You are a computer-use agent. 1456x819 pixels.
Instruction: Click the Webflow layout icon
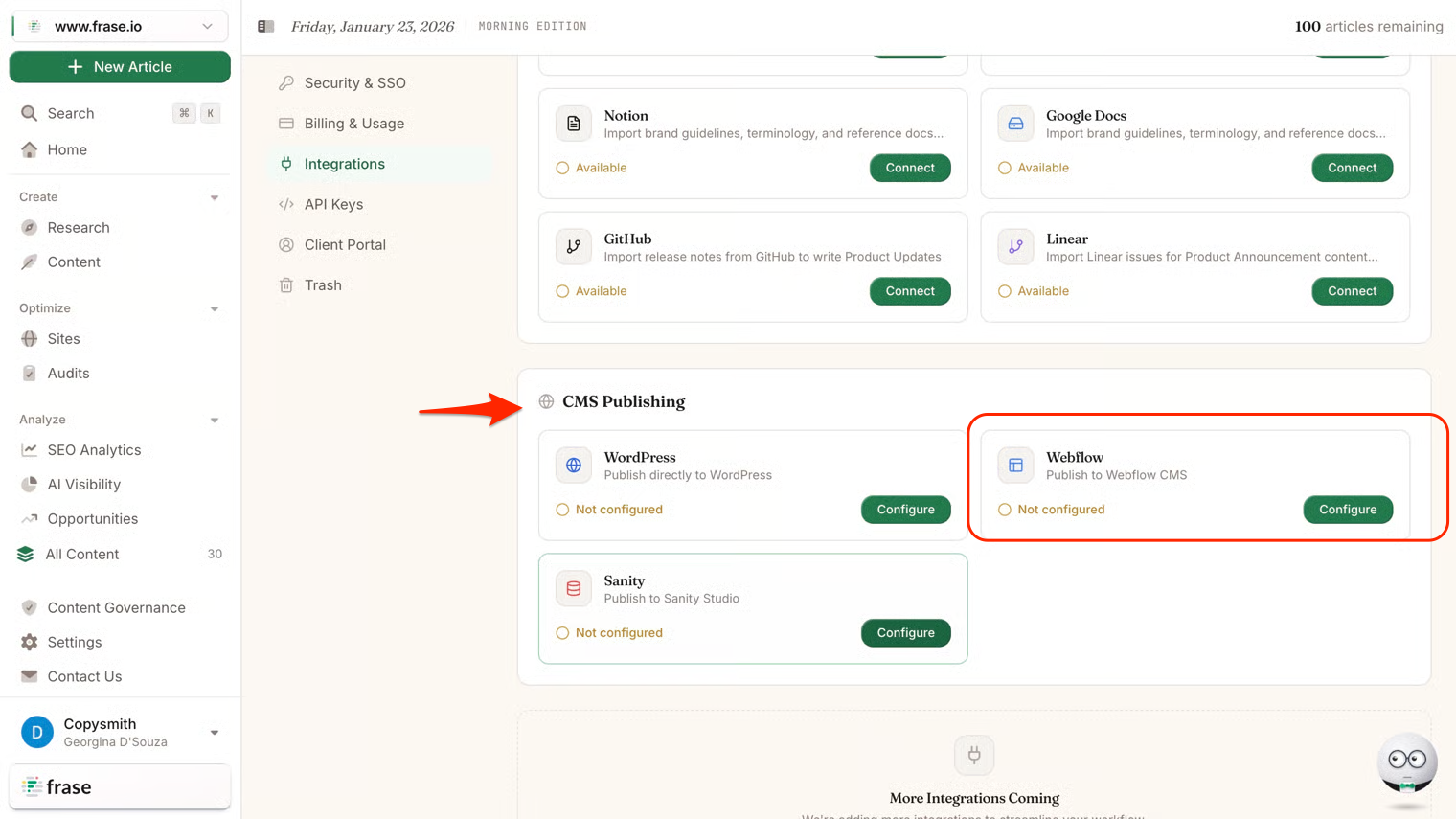[x=1015, y=466]
